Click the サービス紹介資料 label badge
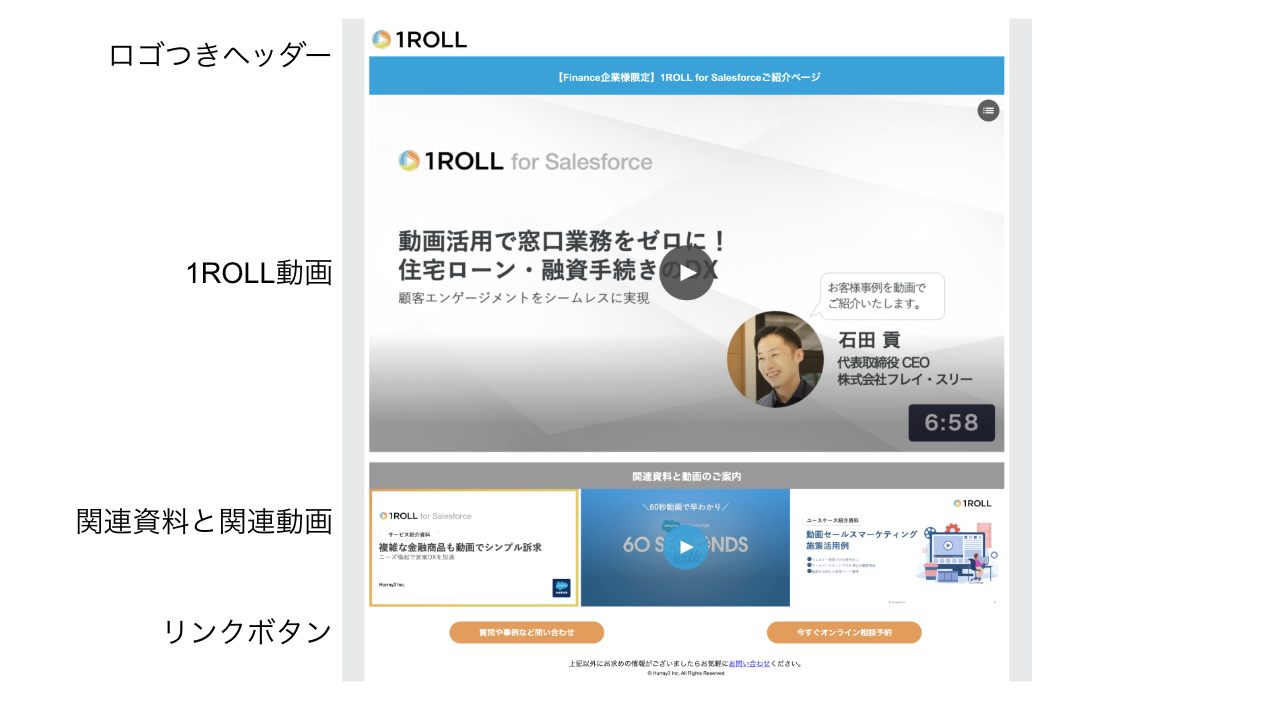Screen dimensions: 1264x710 408,532
